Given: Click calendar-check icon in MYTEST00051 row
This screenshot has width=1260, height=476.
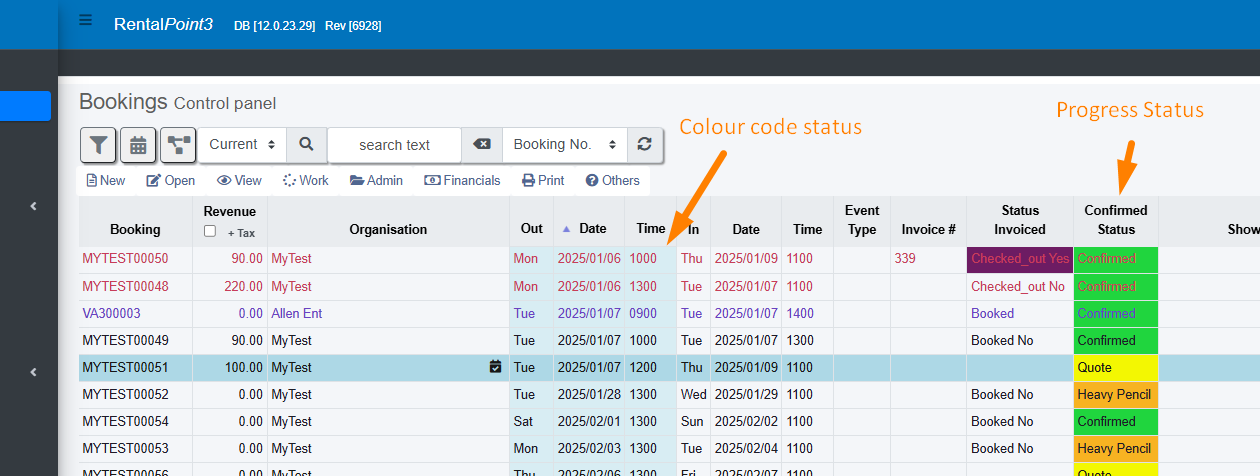Looking at the screenshot, I should pos(495,367).
